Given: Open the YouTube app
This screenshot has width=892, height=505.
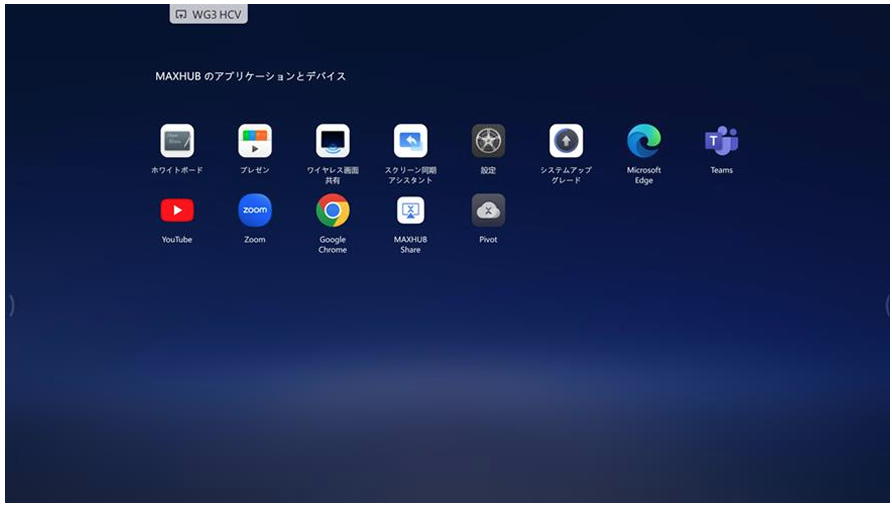Looking at the screenshot, I should click(177, 210).
